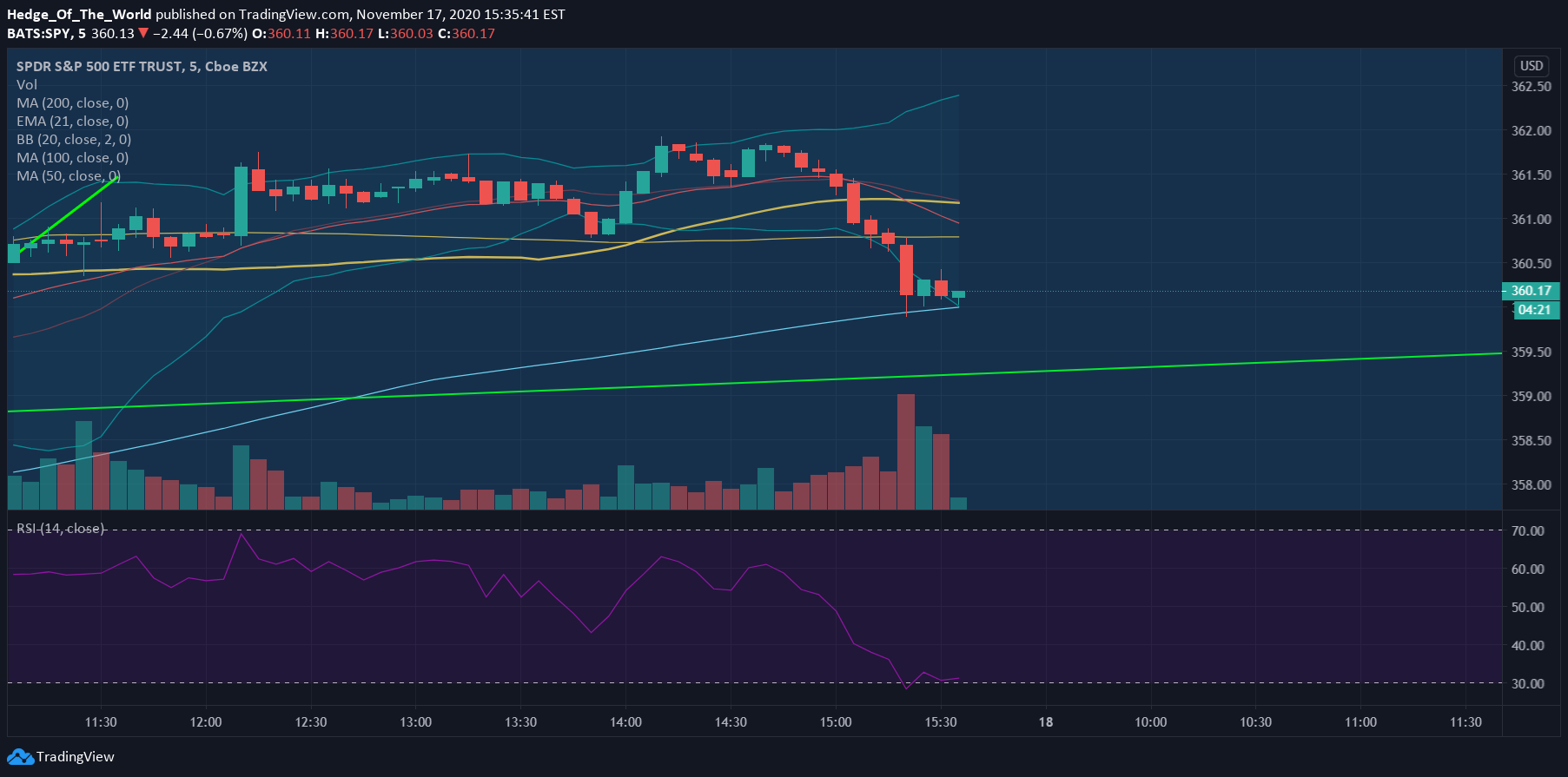Click the 10:00 time axis label
1568x777 pixels.
coord(1151,722)
